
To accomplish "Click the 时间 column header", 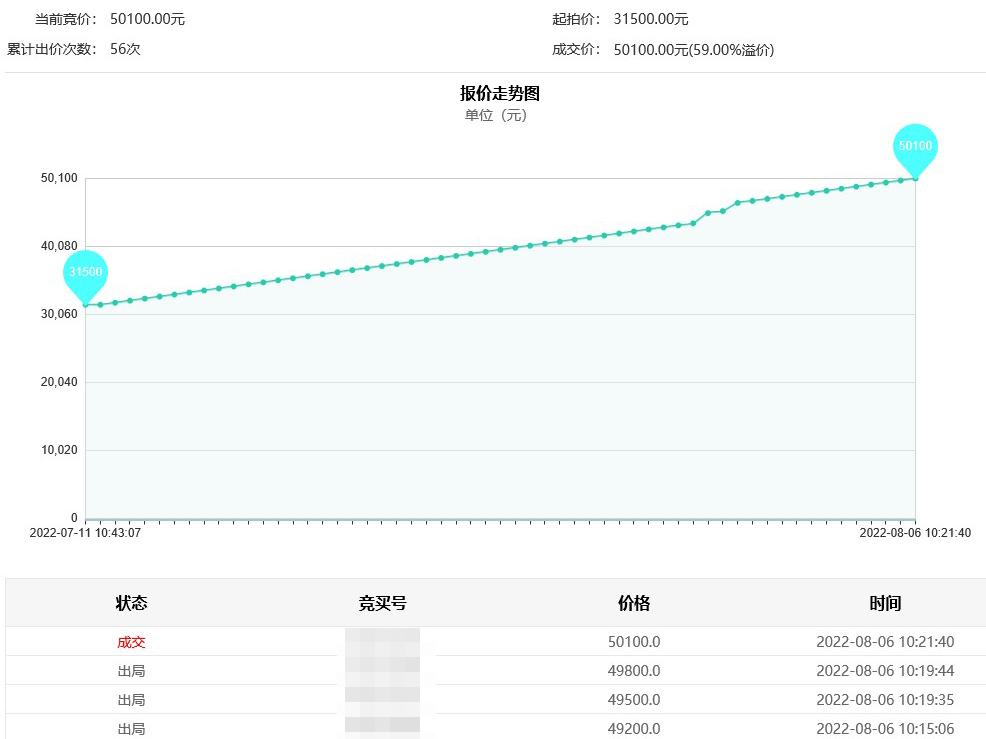I will click(x=885, y=603).
